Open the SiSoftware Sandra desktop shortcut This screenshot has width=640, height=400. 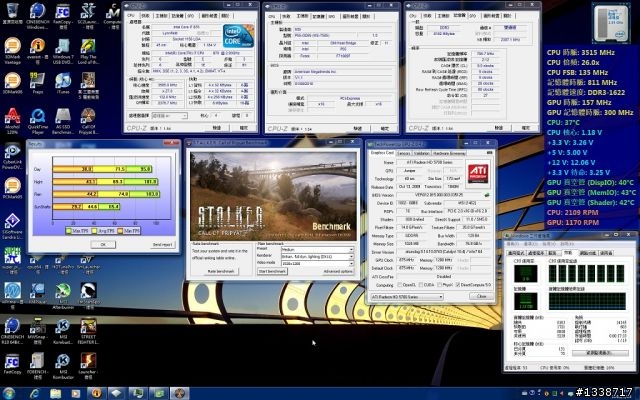(x=12, y=227)
